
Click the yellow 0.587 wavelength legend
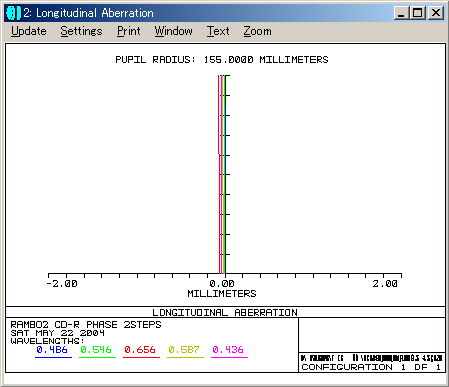[x=184, y=350]
